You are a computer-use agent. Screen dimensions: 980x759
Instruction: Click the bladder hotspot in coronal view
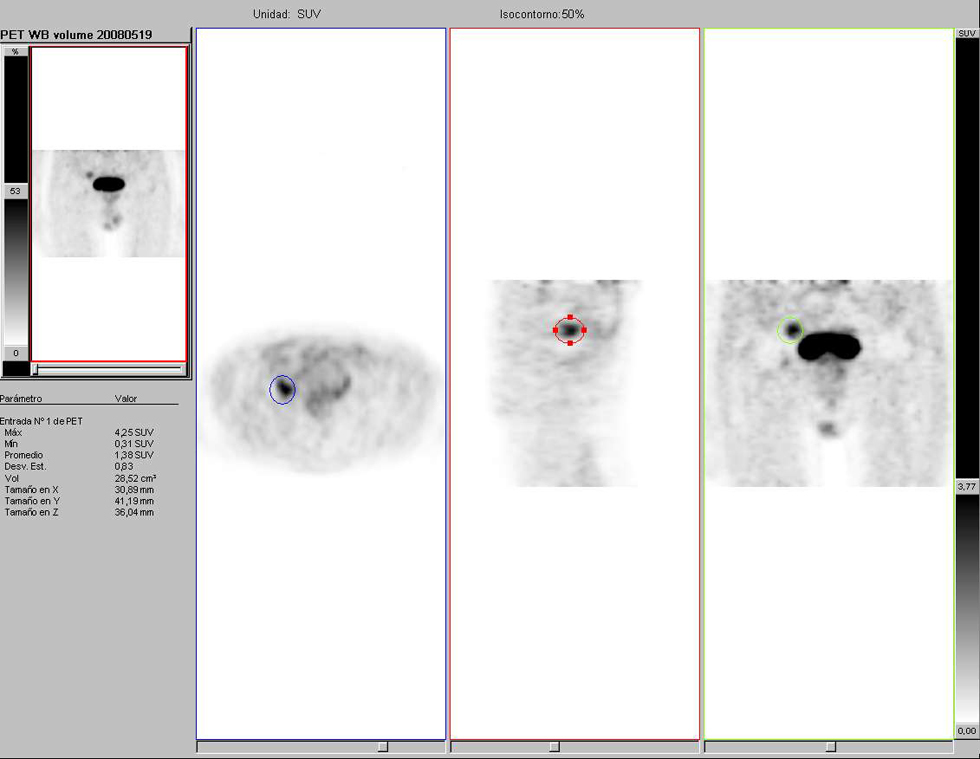(830, 345)
